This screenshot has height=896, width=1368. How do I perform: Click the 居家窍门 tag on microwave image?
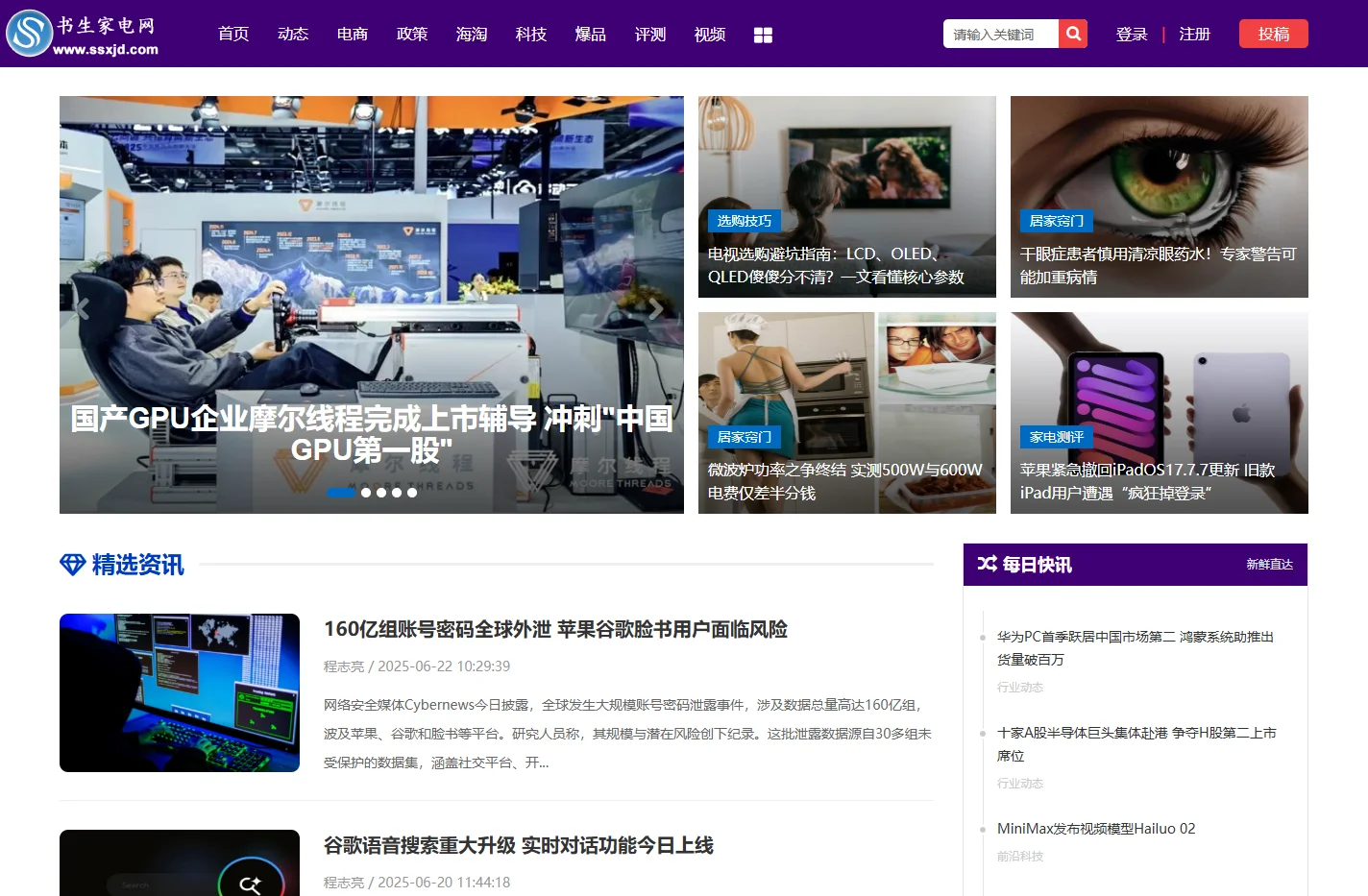point(745,437)
